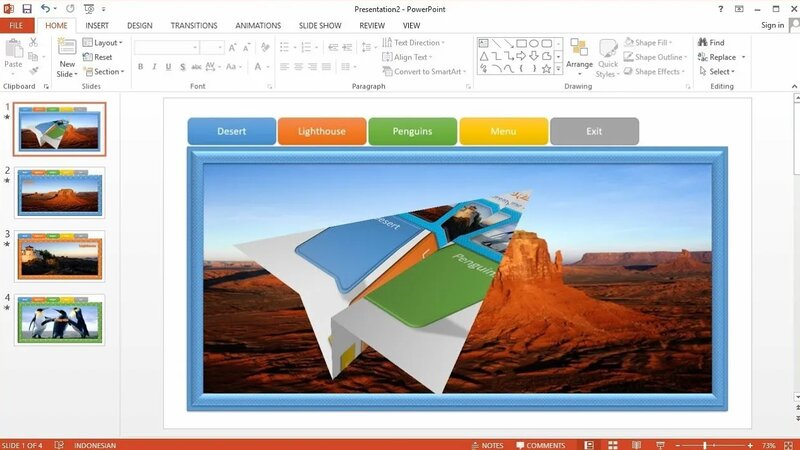Decrease list indent level
Screen dimensions: 800x450
pyautogui.click(x=333, y=47)
